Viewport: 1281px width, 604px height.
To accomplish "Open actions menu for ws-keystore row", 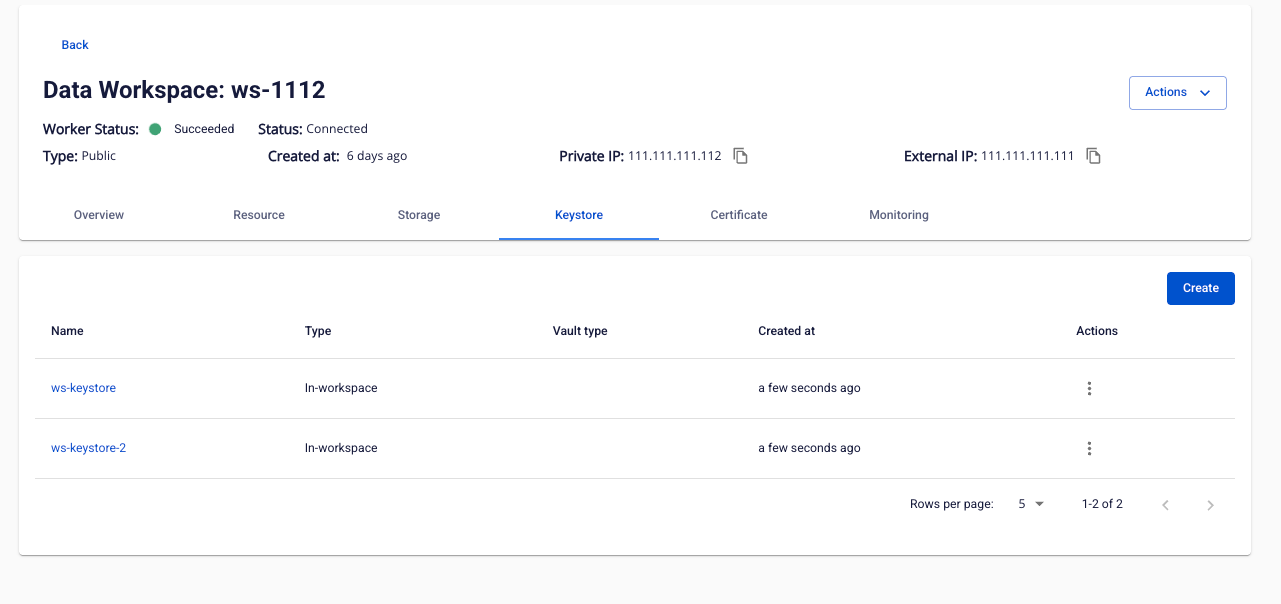I will [x=1089, y=389].
